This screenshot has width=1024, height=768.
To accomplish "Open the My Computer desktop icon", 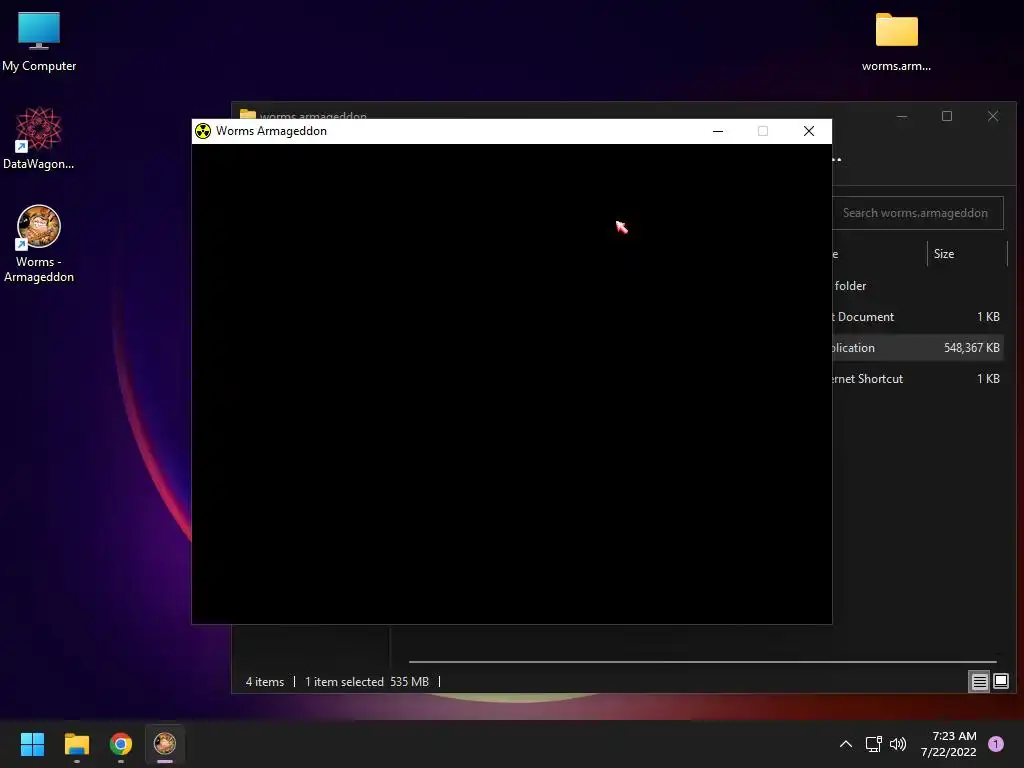I will point(39,40).
